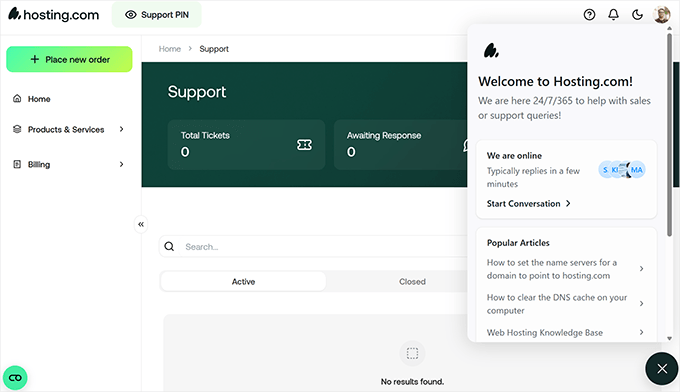Click chat panel scroll up arrow
The width and height of the screenshot is (680, 392).
pos(670,28)
